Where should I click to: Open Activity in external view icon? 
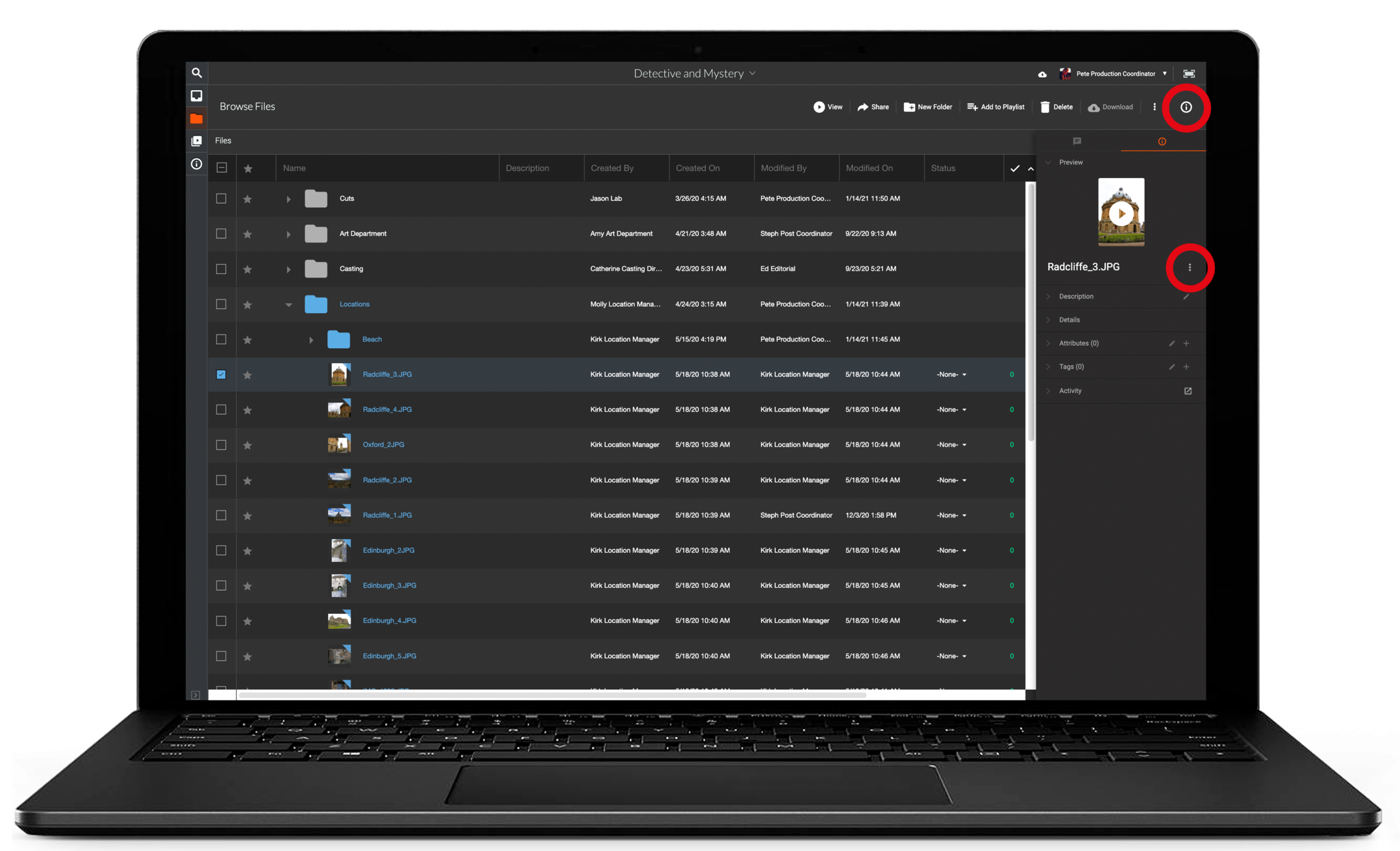click(x=1188, y=390)
